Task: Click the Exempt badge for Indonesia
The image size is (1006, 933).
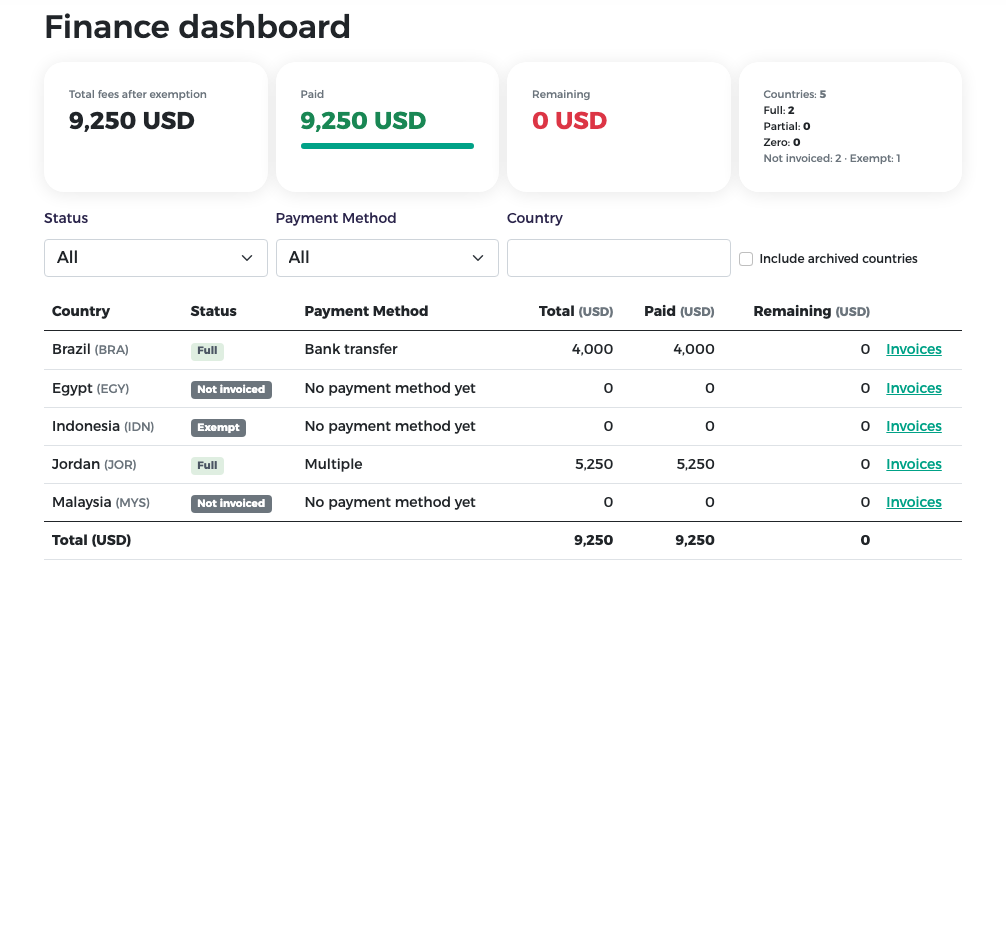Action: (218, 427)
